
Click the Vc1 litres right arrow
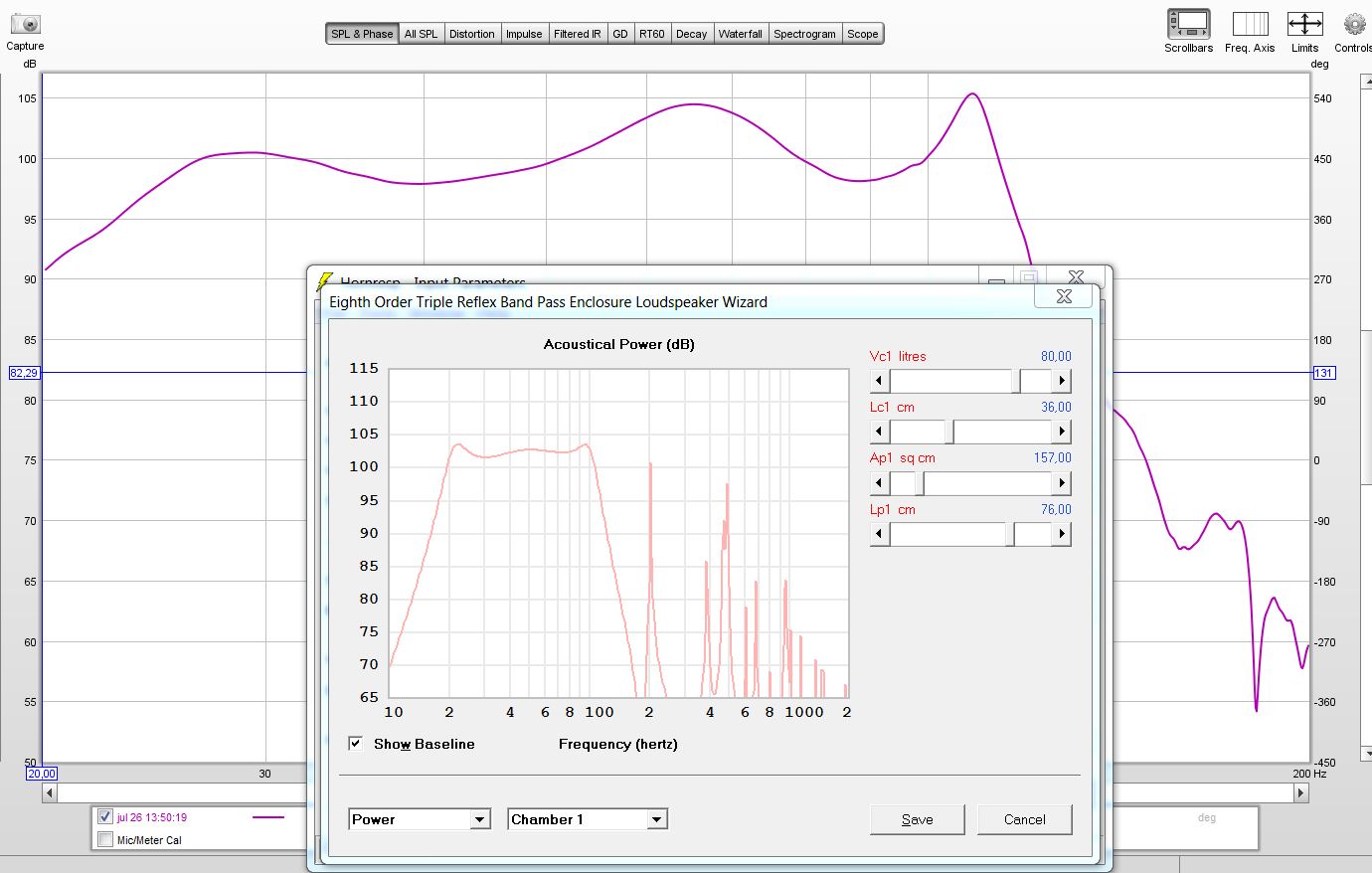point(1062,381)
